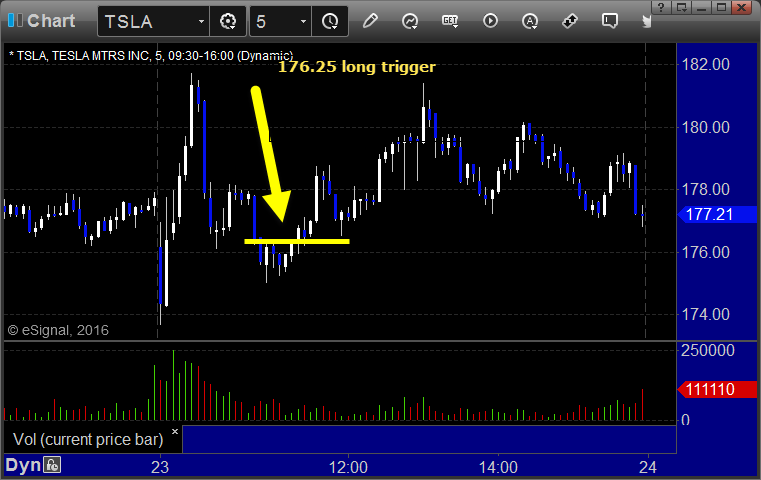Click the window pop-out icon in title bar

[681, 7]
